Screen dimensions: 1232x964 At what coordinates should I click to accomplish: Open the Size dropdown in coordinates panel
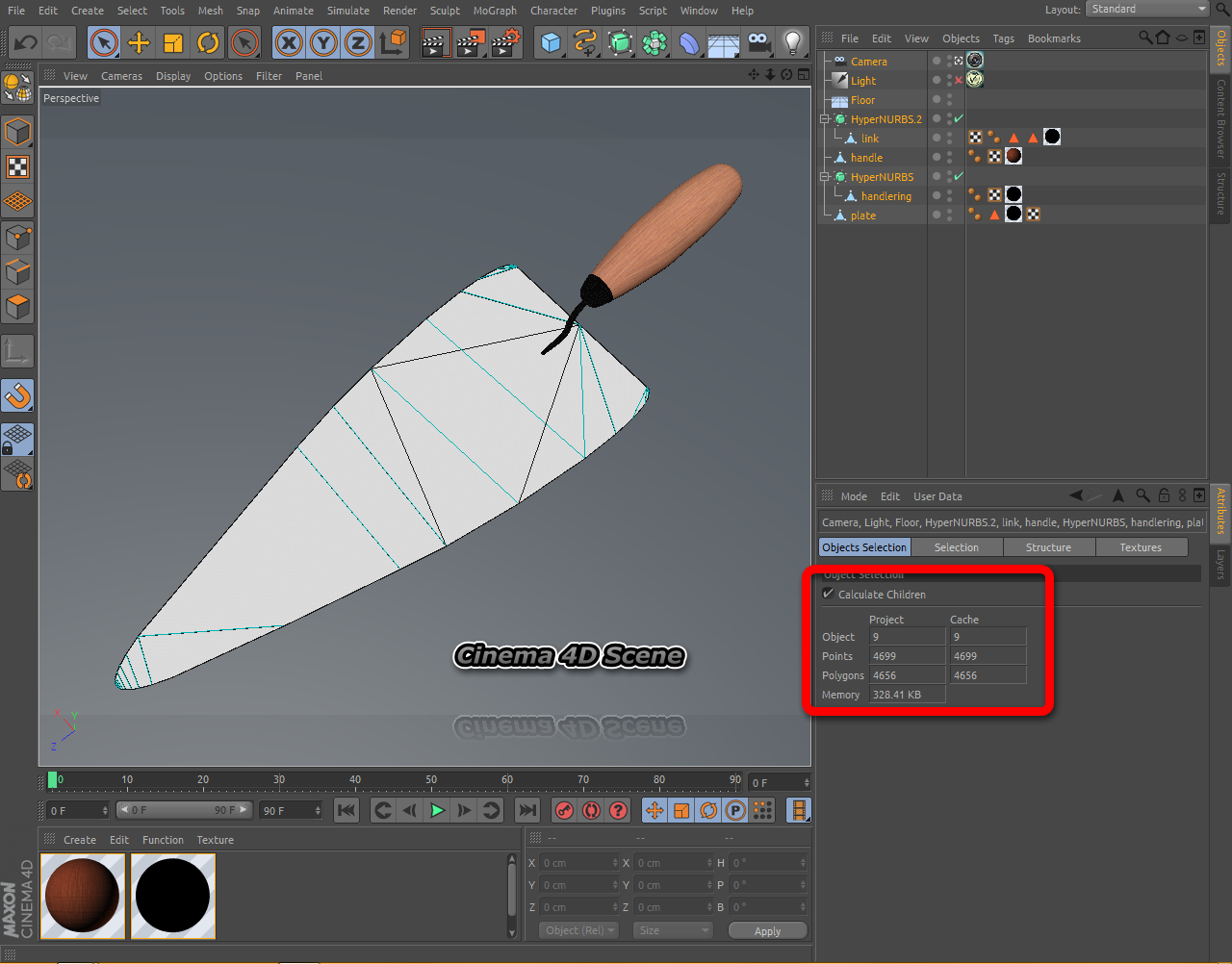[673, 930]
